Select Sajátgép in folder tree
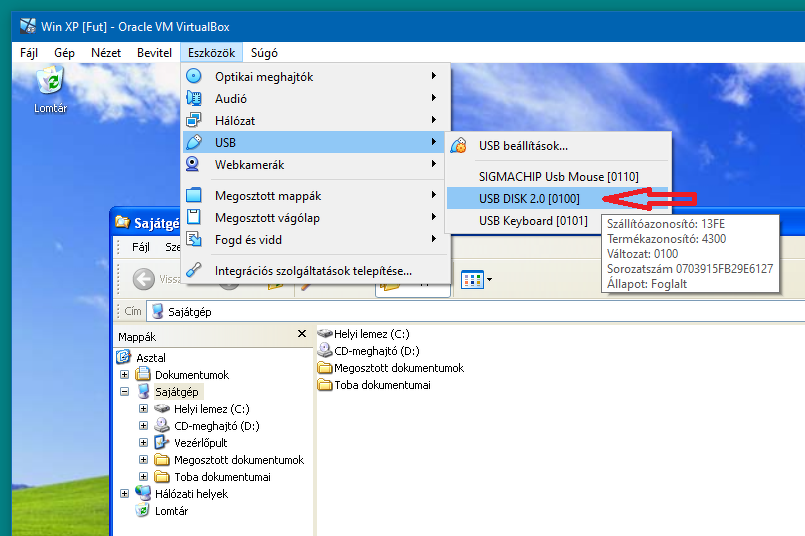Viewport: 805px width, 536px height. 177,392
